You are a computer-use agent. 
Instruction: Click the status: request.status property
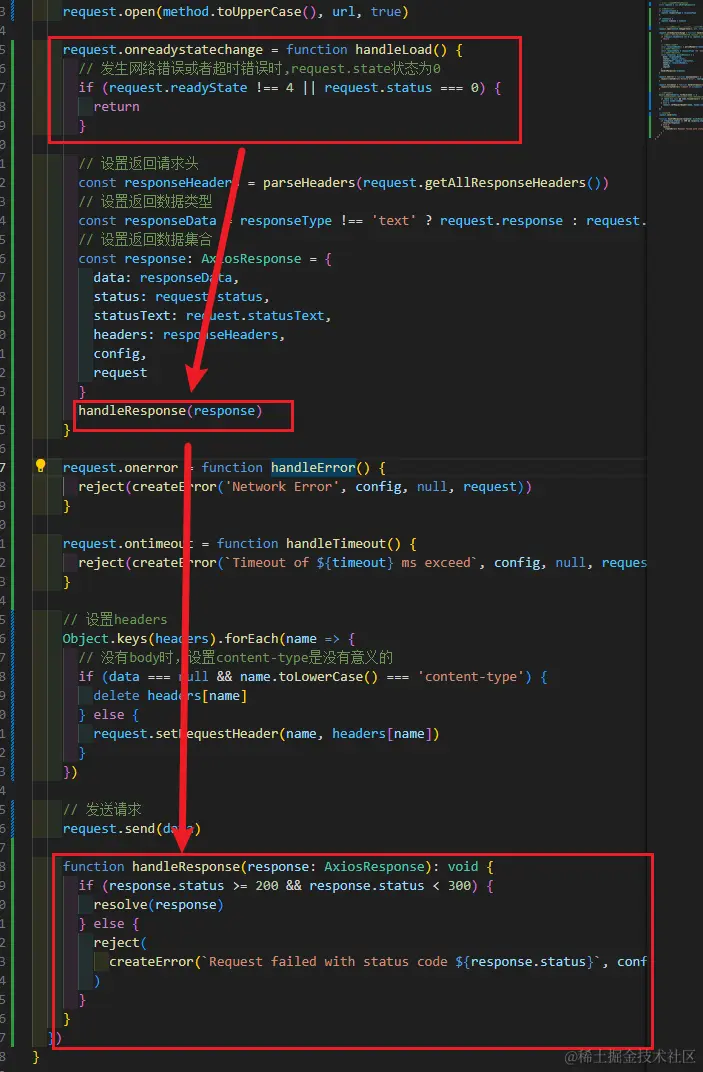pos(181,297)
